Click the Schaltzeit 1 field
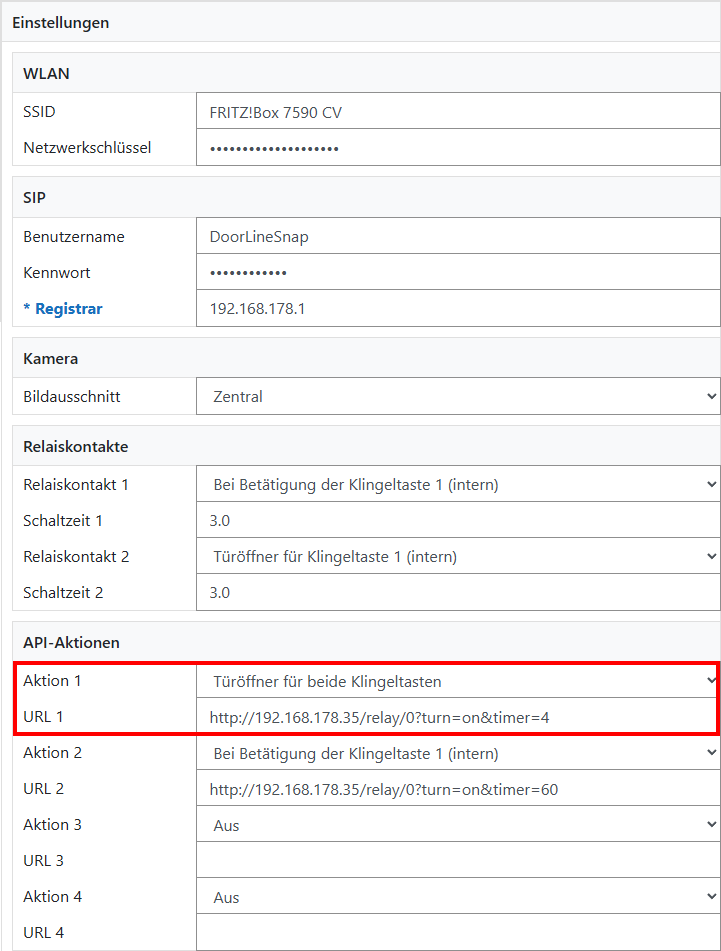The width and height of the screenshot is (721, 951). point(457,521)
